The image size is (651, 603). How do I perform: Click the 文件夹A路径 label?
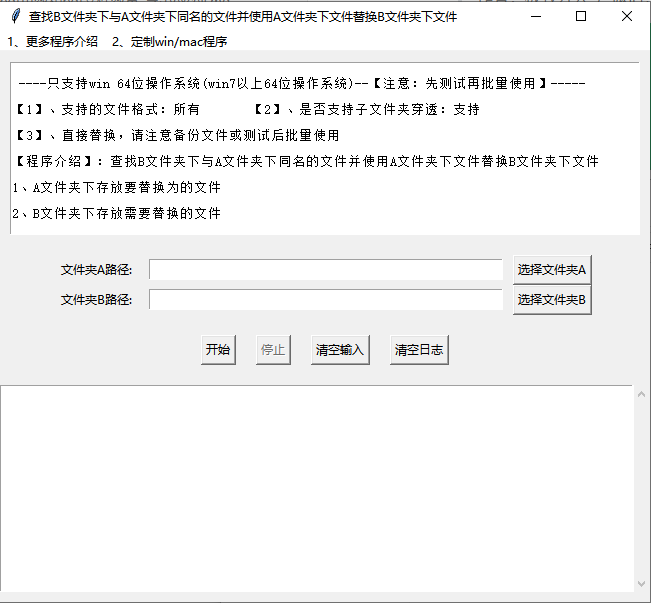click(96, 270)
